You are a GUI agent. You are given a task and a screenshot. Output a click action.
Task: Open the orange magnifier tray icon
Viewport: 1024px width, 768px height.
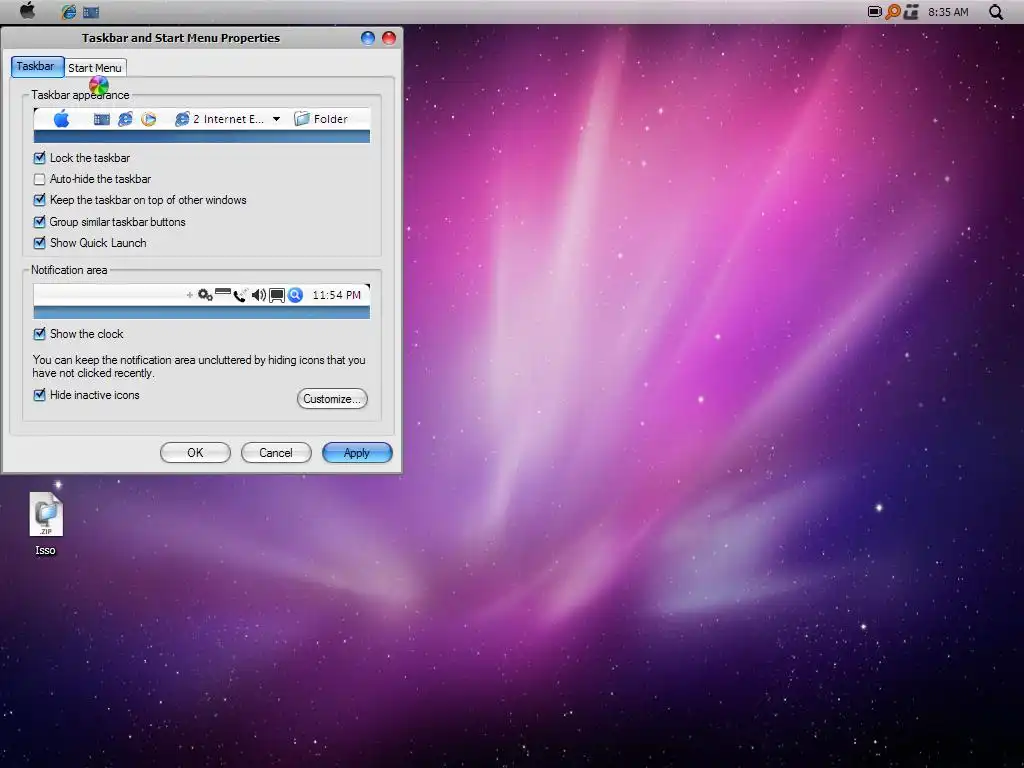pyautogui.click(x=893, y=12)
